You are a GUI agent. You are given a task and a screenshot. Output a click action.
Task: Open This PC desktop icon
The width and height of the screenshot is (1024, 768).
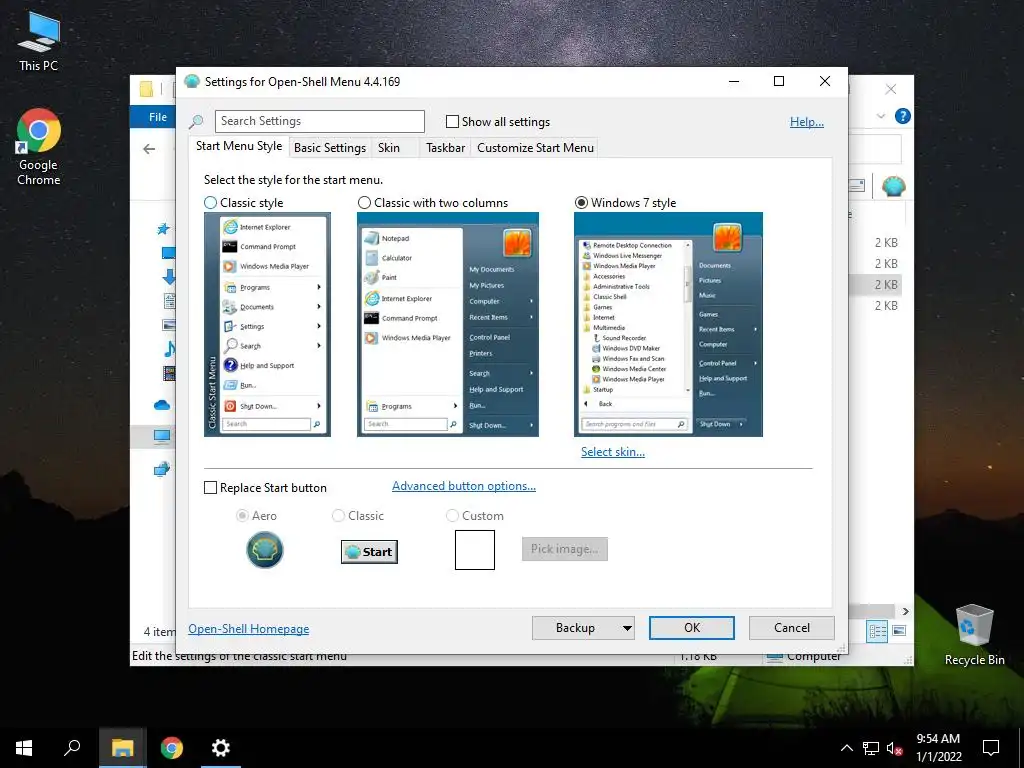[39, 42]
